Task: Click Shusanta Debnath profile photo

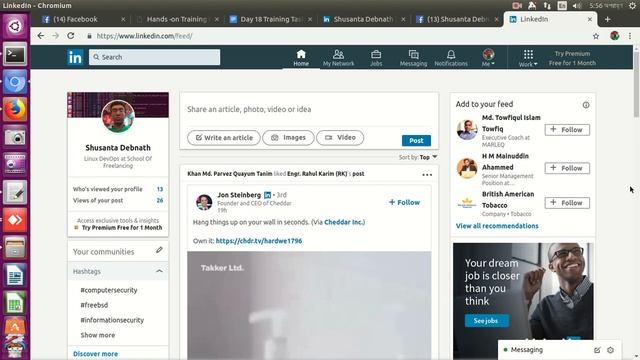Action: (x=118, y=117)
